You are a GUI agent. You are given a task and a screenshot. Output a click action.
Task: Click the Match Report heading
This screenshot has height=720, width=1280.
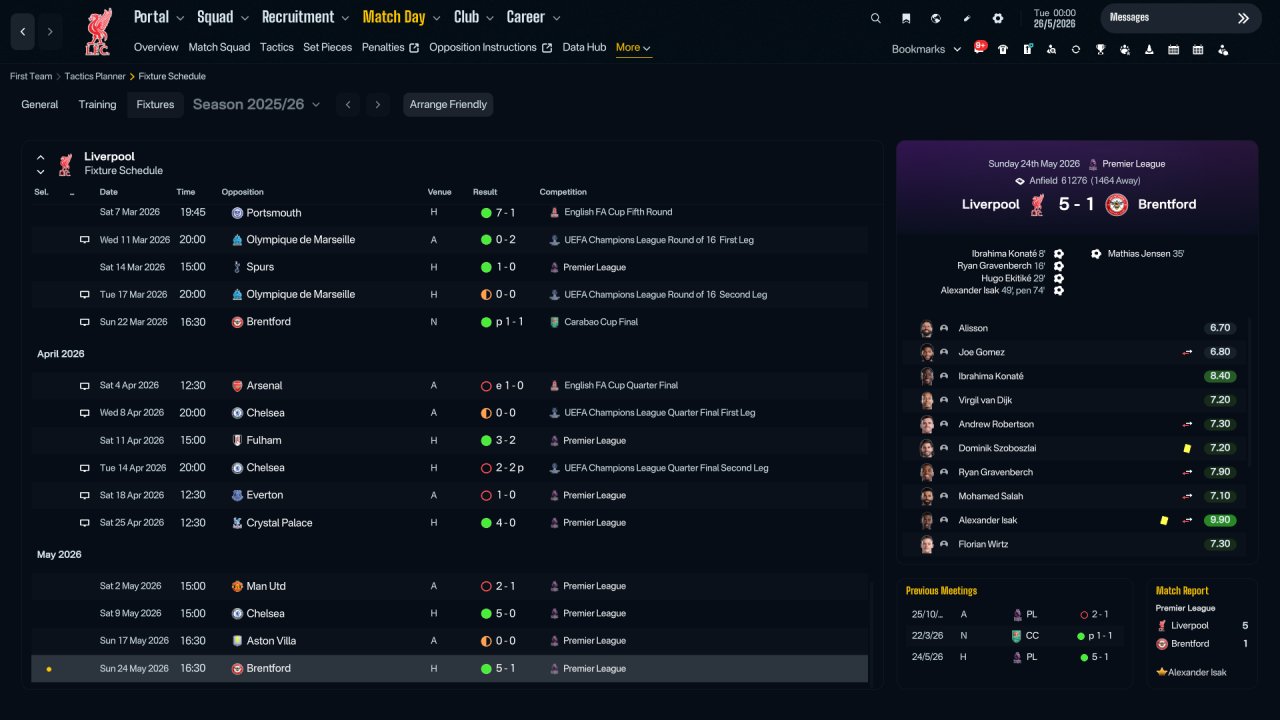(1182, 591)
